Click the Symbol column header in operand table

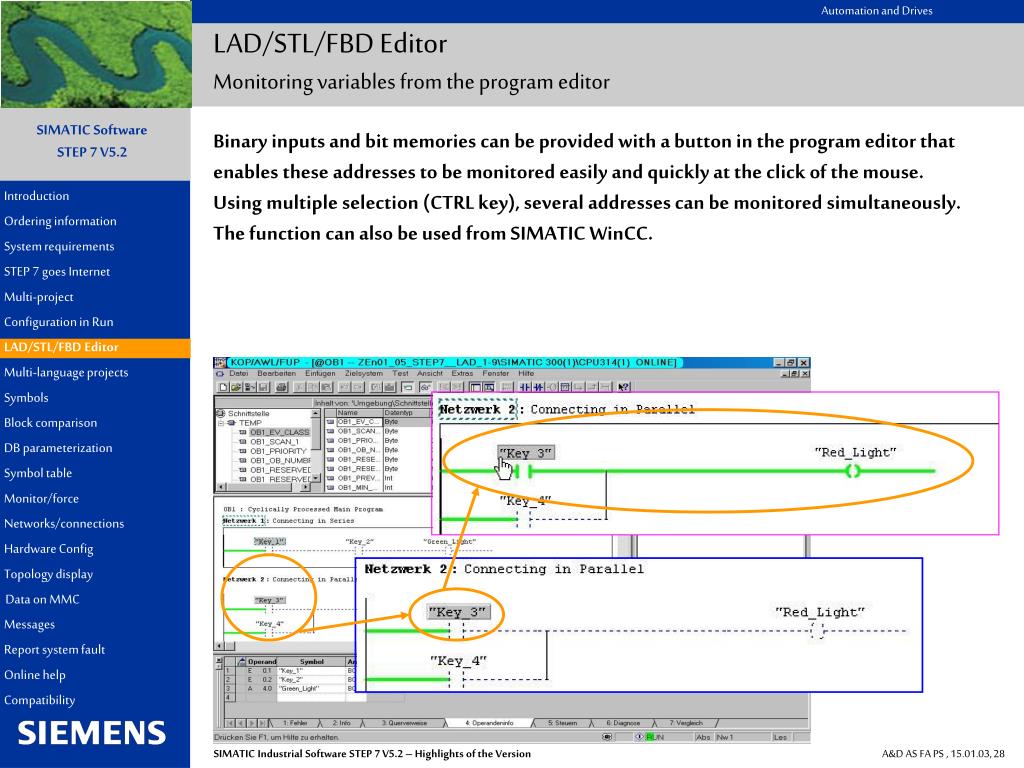(x=312, y=662)
